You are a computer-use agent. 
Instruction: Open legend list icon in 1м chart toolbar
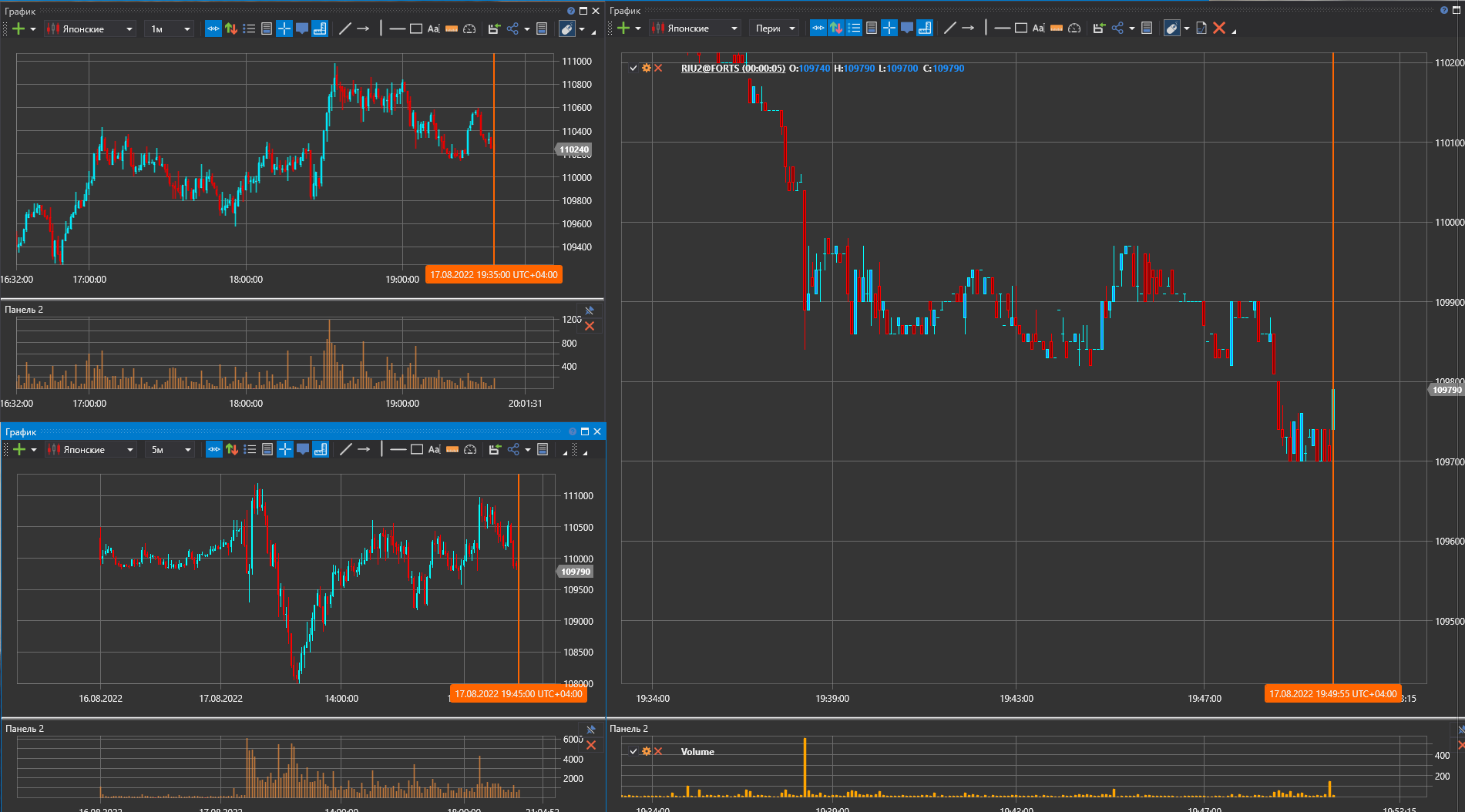[x=249, y=29]
